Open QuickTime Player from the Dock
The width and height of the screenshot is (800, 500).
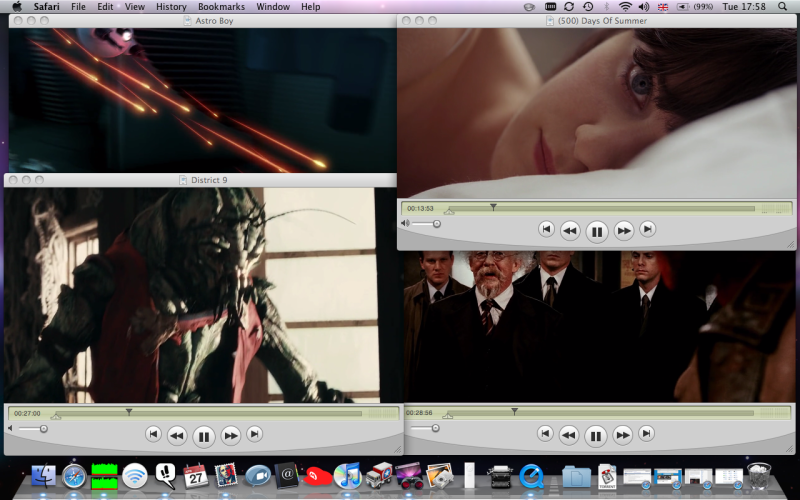531,477
